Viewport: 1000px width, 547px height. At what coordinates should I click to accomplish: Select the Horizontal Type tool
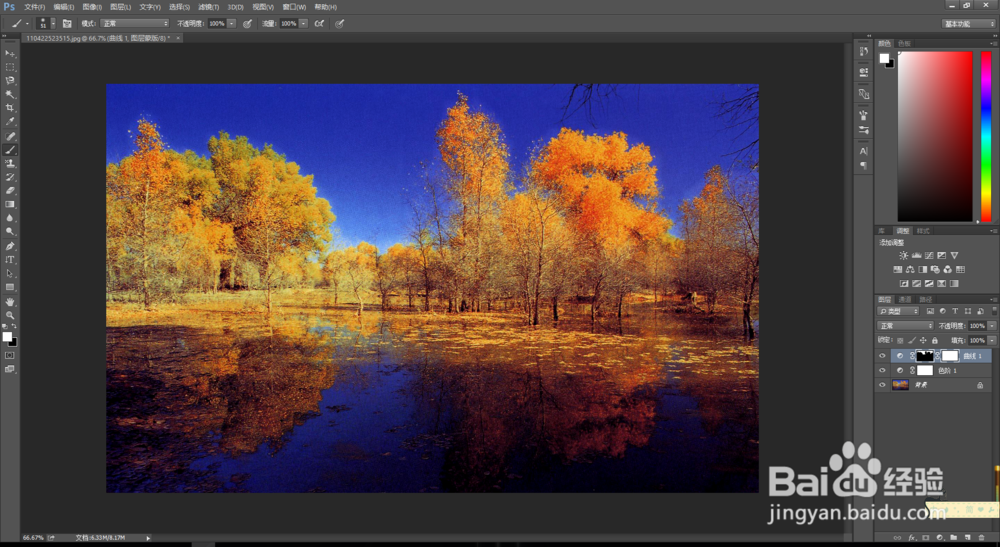coord(10,259)
